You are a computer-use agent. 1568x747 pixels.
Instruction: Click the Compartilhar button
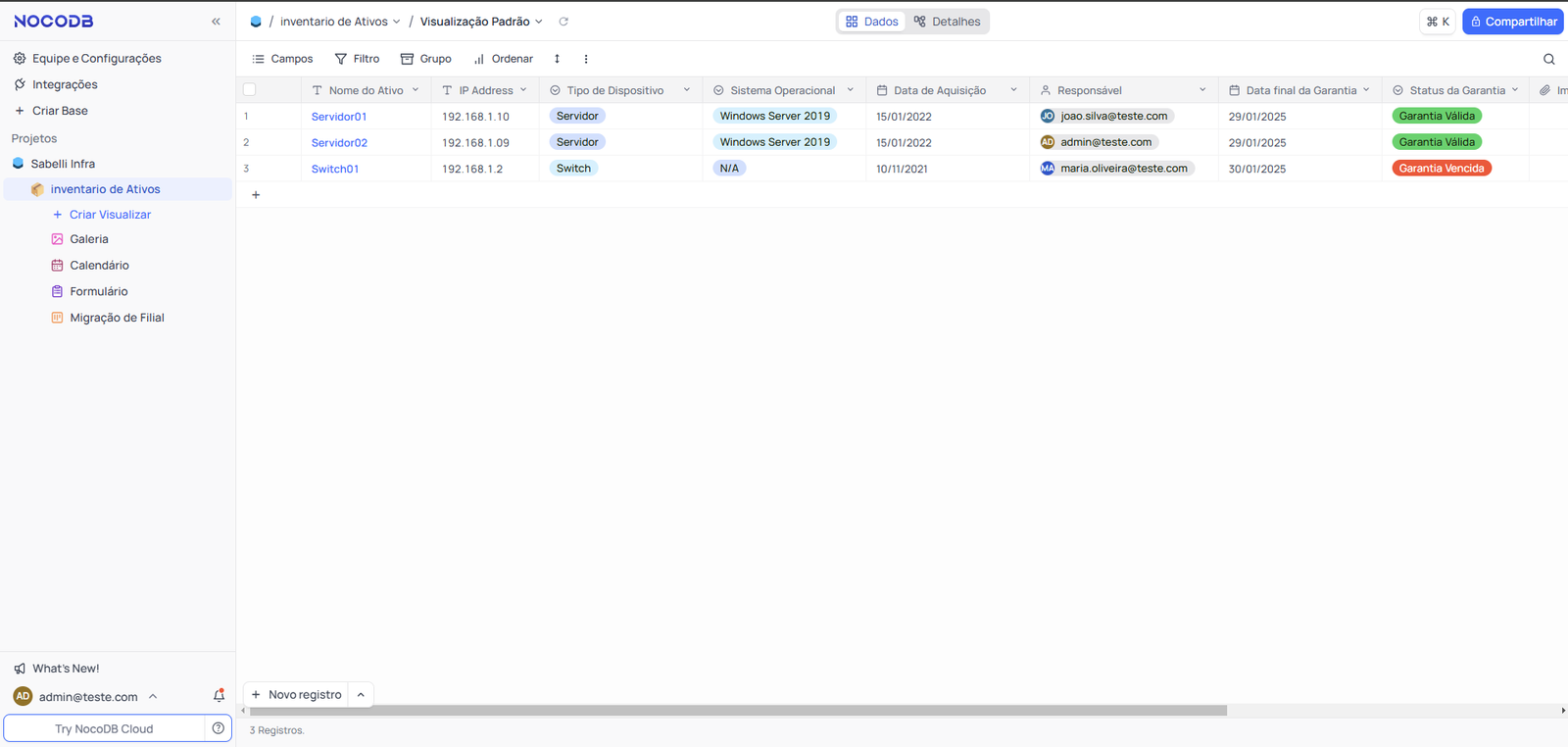point(1512,22)
